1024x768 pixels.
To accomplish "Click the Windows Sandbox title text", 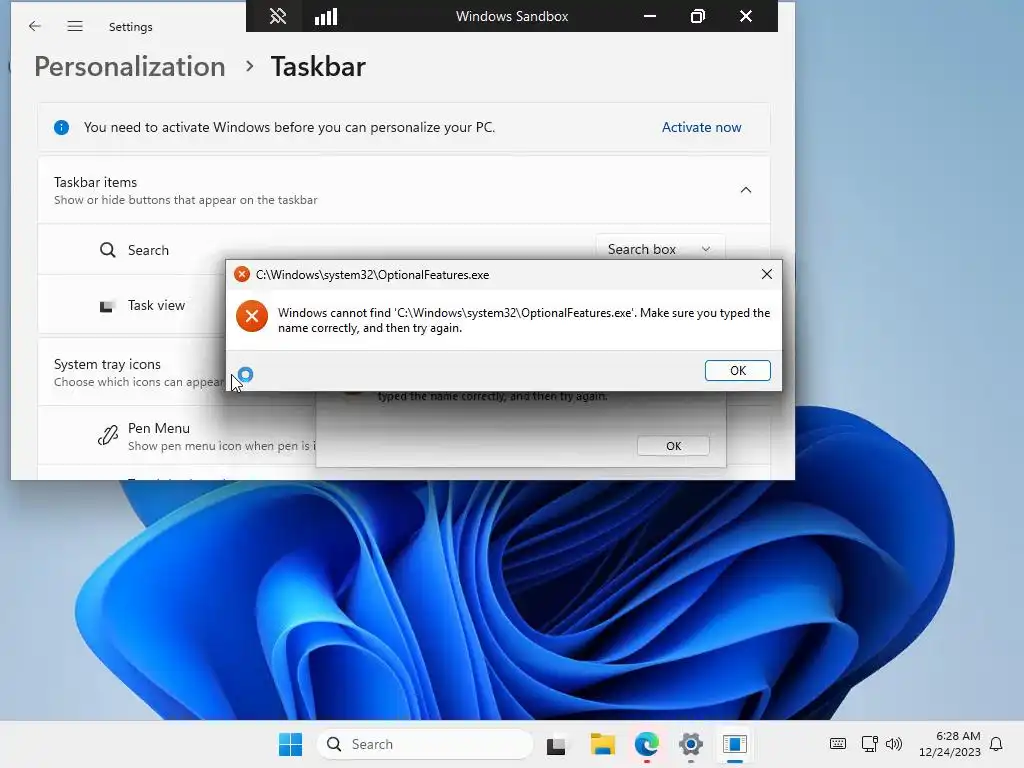I will pos(512,16).
